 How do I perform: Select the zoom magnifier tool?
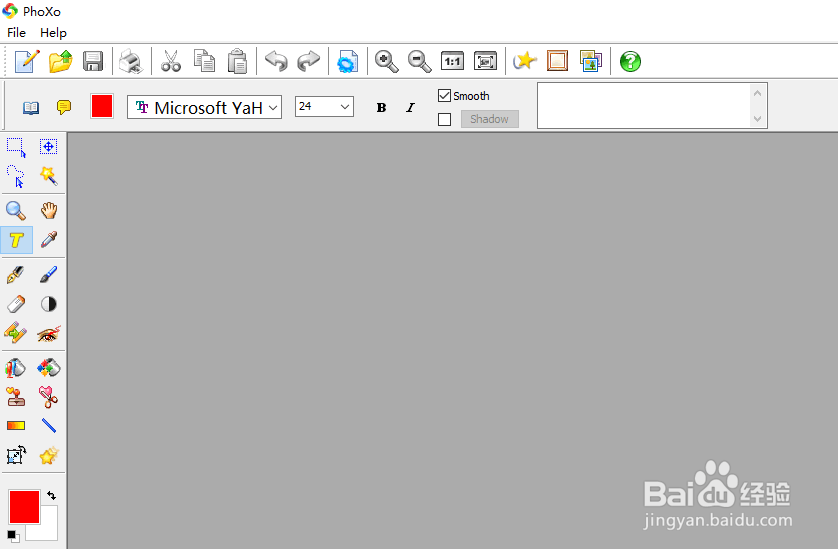16,211
